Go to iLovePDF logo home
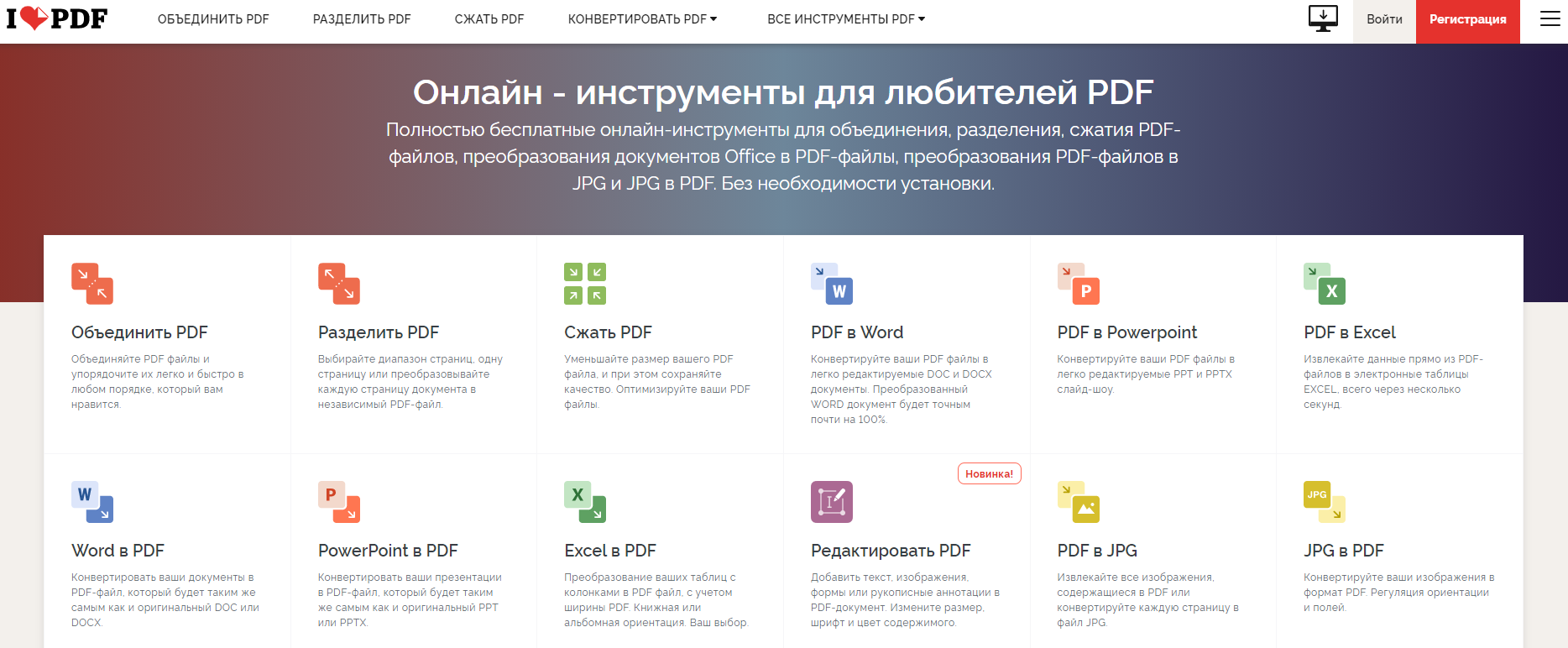Image resolution: width=1568 pixels, height=648 pixels. 57,18
